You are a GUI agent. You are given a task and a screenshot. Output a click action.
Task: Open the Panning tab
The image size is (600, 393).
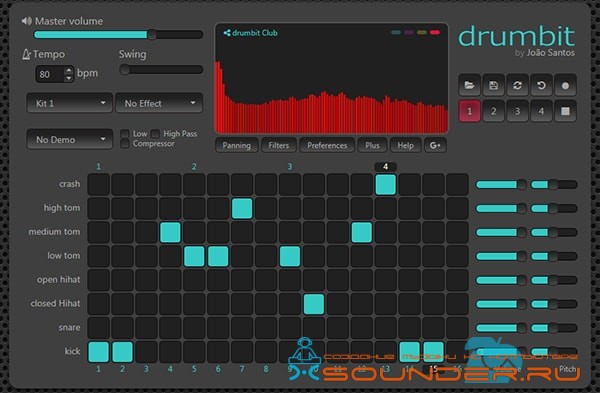click(x=236, y=145)
